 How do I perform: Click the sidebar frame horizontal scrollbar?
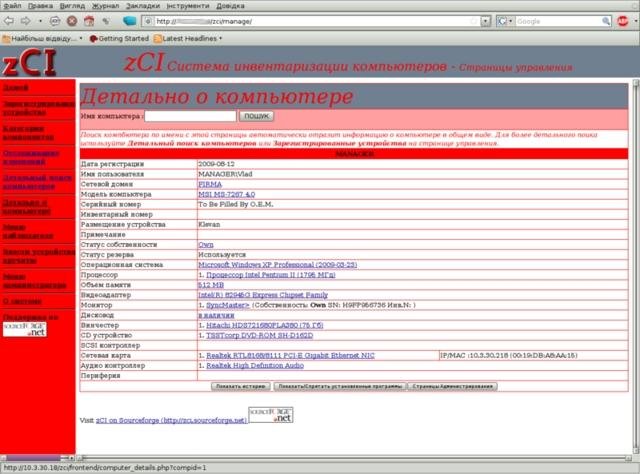point(38,458)
